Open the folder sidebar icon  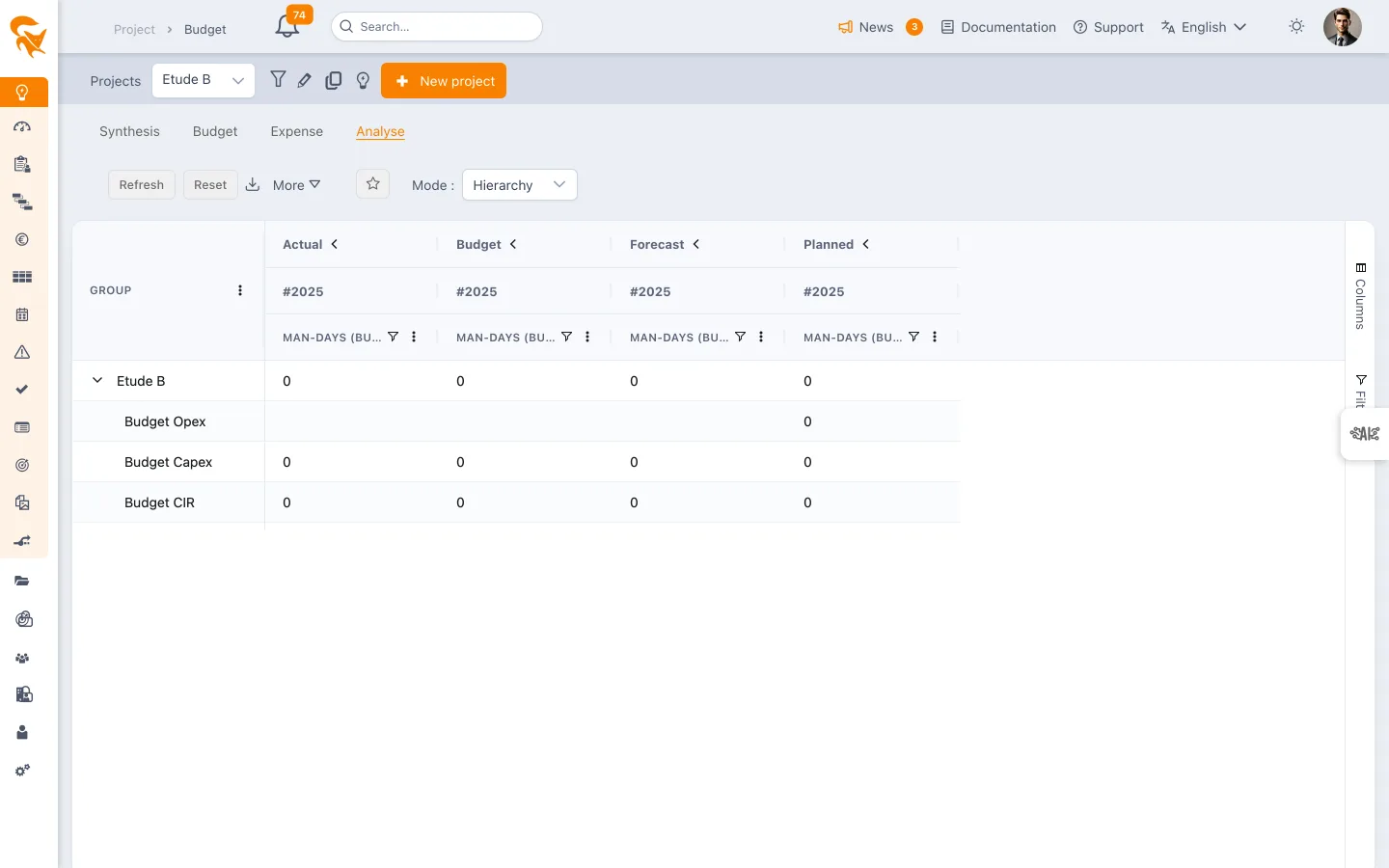[22, 581]
